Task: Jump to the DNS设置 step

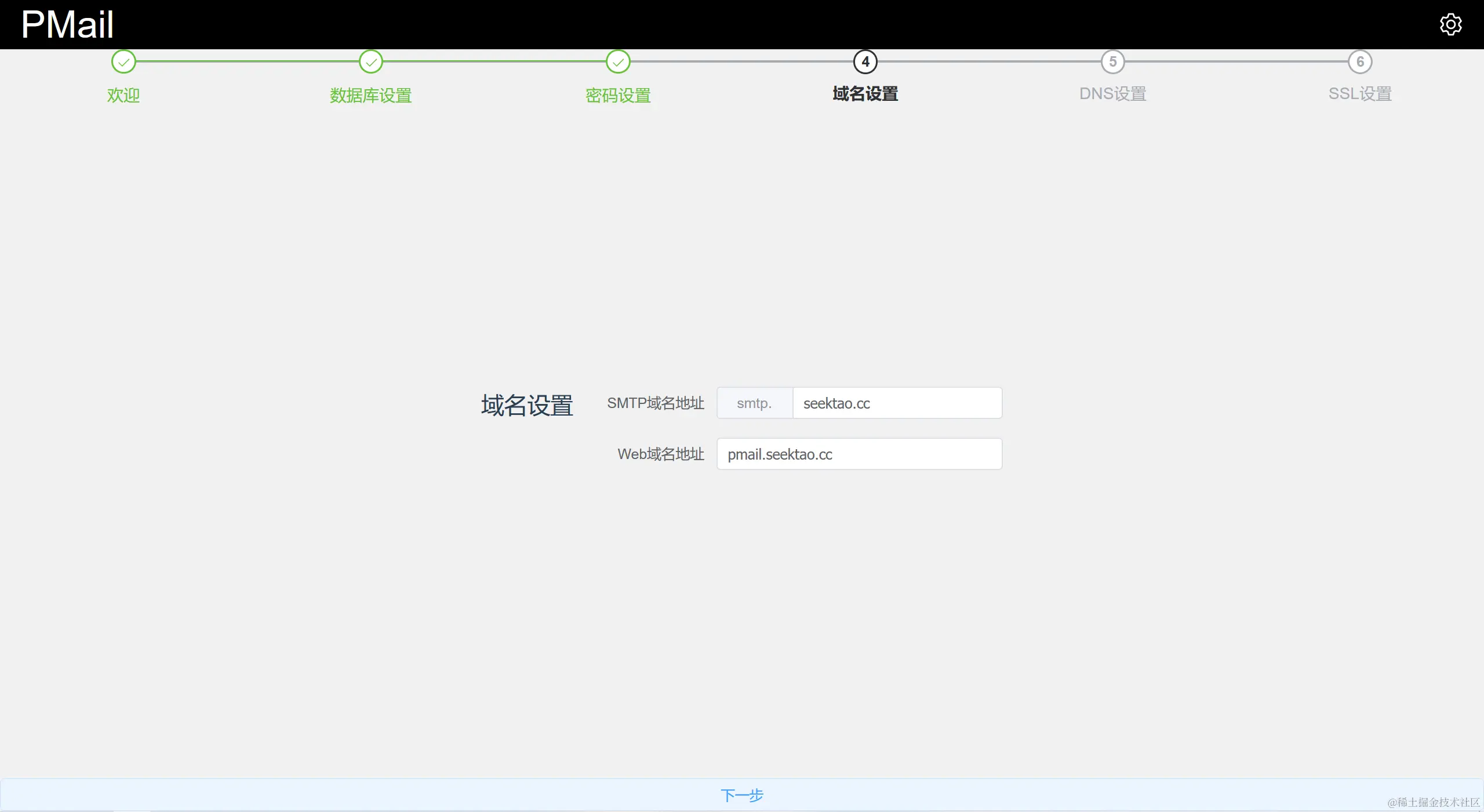Action: pos(1112,93)
